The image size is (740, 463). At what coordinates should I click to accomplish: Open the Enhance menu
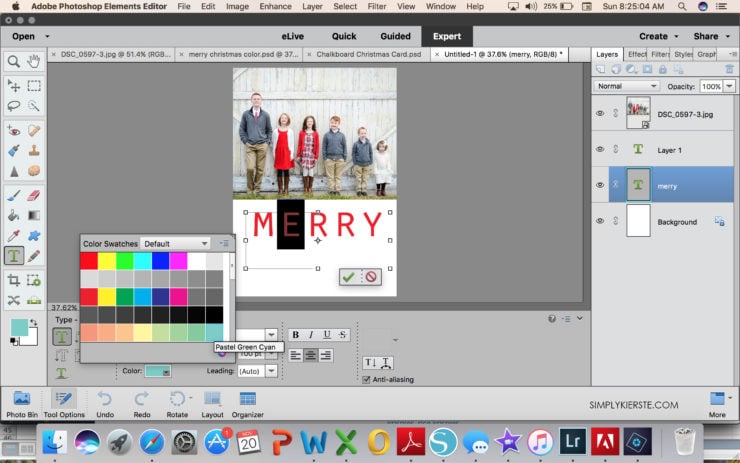[x=276, y=6]
